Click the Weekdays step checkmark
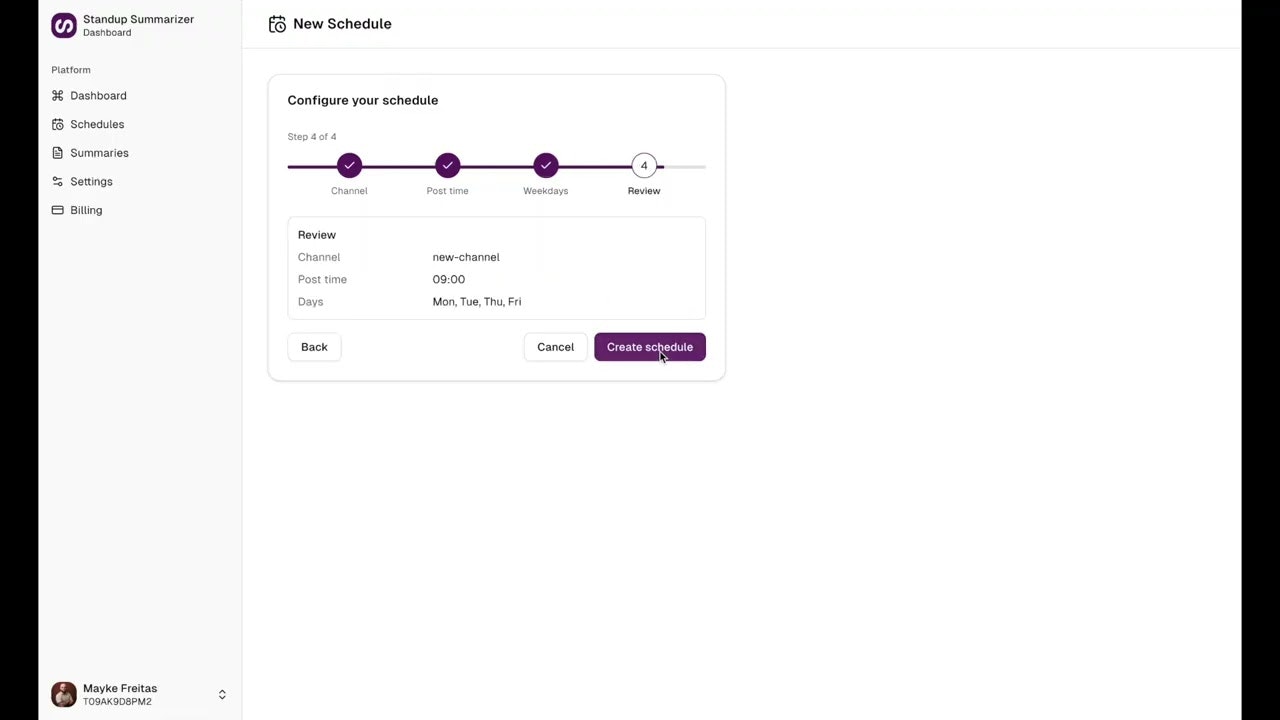The width and height of the screenshot is (1280, 720). click(x=545, y=165)
